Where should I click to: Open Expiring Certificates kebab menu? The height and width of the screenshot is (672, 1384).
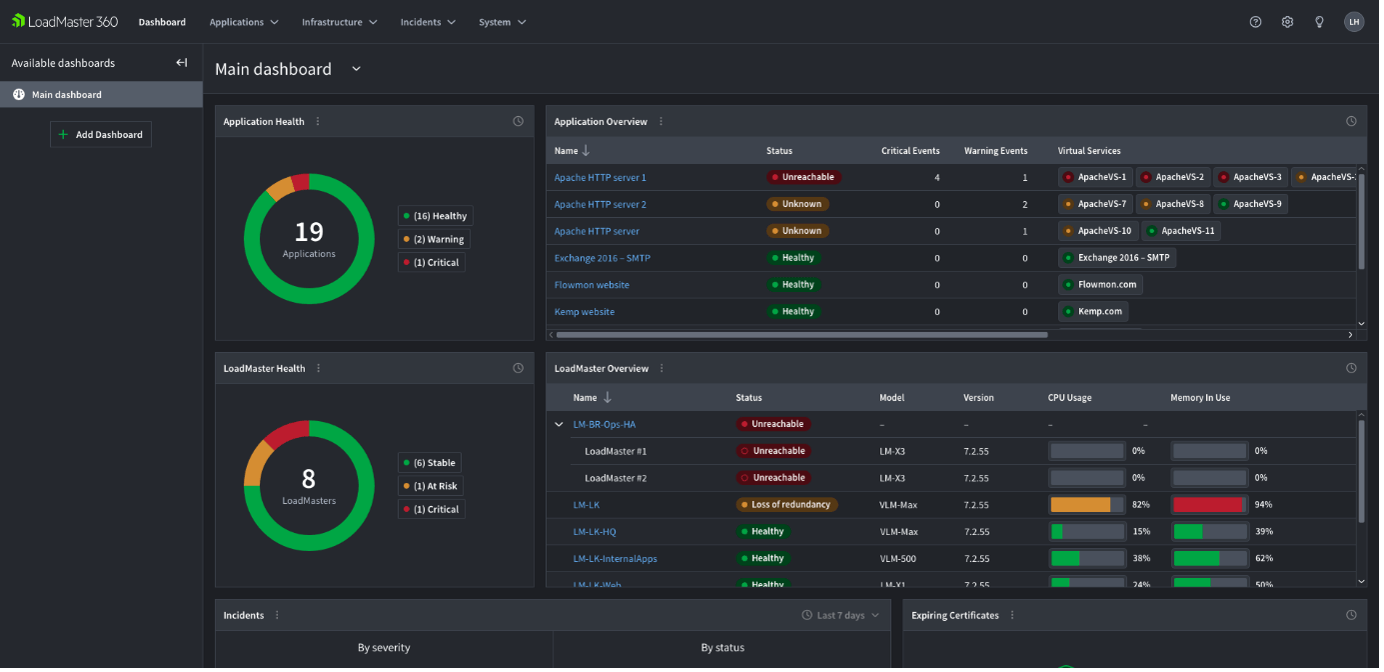coord(1016,618)
